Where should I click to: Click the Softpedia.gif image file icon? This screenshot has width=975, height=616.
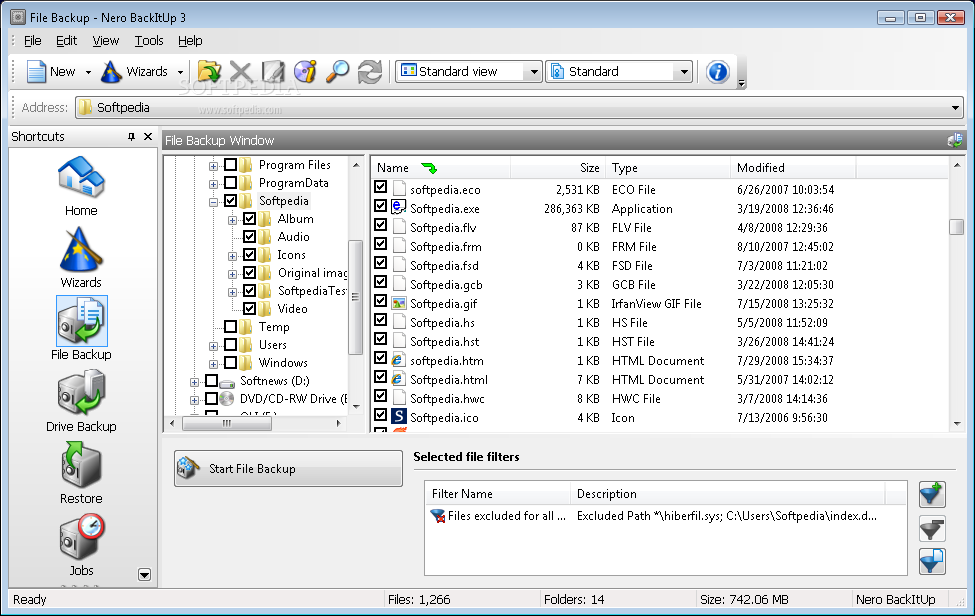(399, 303)
